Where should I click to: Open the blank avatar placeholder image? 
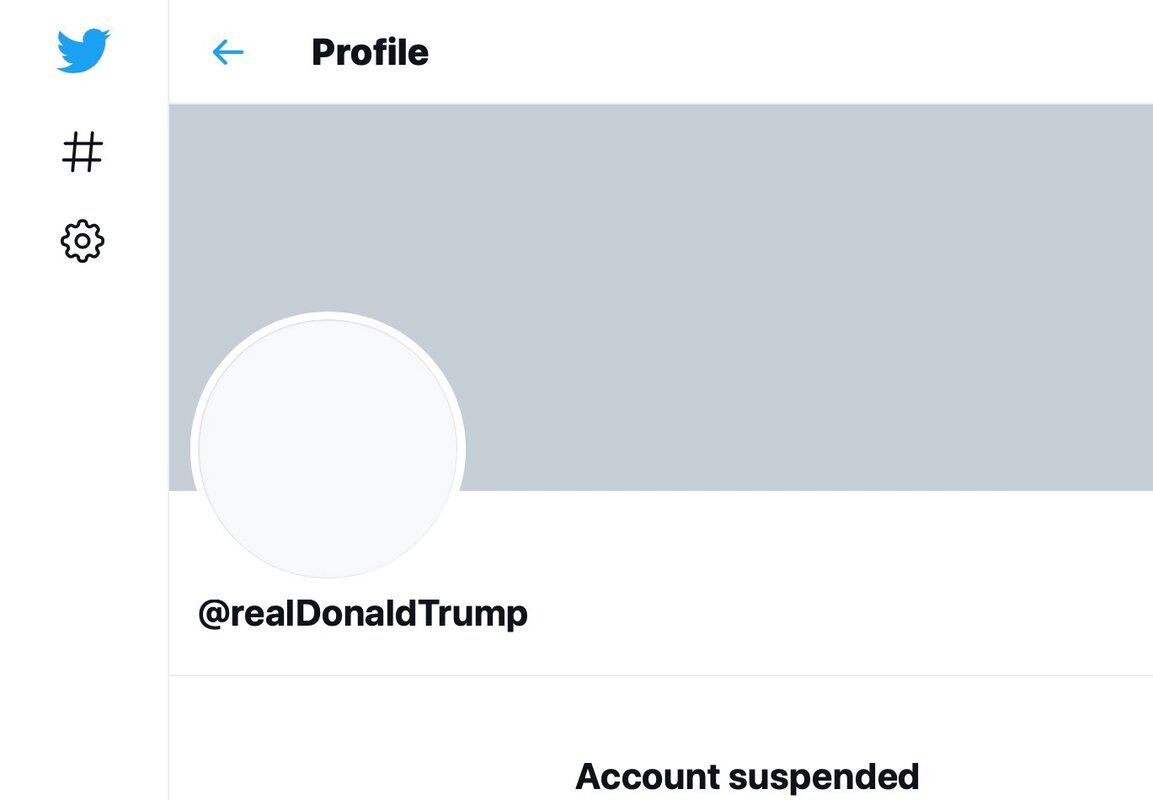328,449
